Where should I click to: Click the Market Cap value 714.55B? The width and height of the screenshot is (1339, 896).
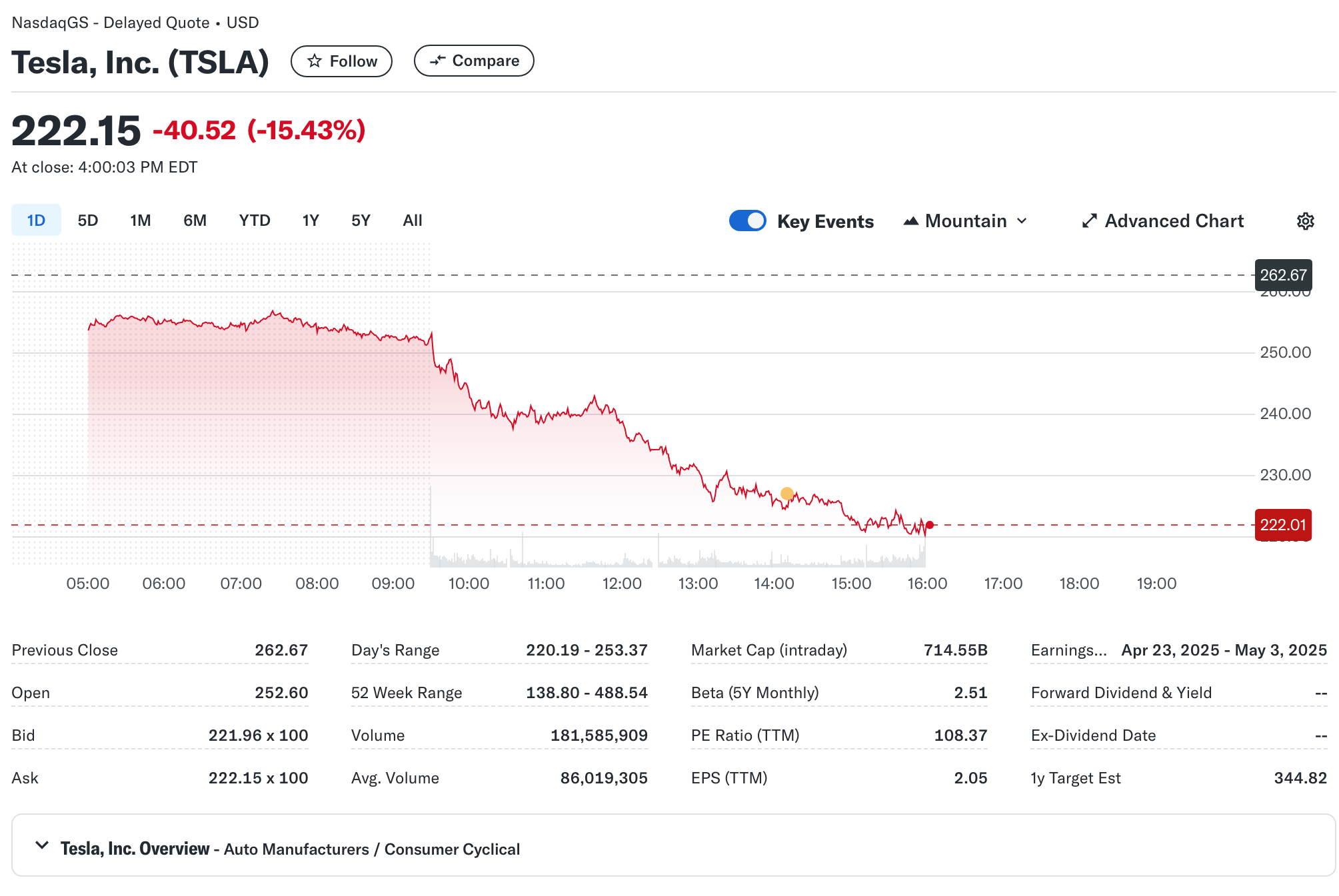pyautogui.click(x=955, y=650)
